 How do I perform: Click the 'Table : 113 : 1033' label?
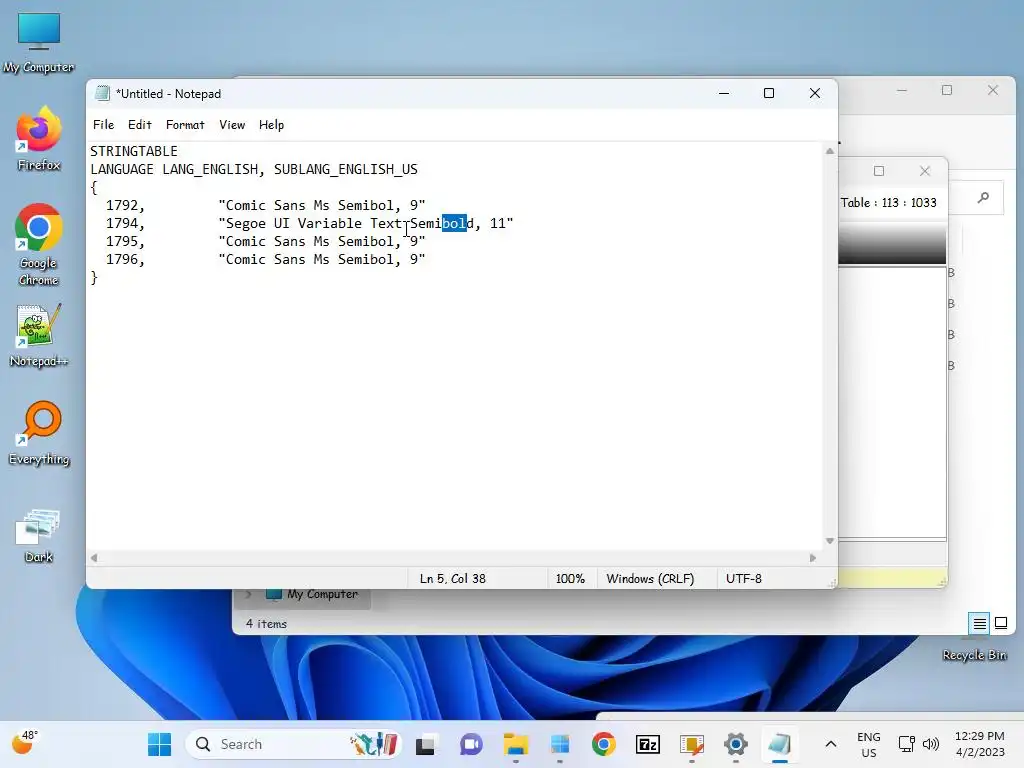coord(888,202)
